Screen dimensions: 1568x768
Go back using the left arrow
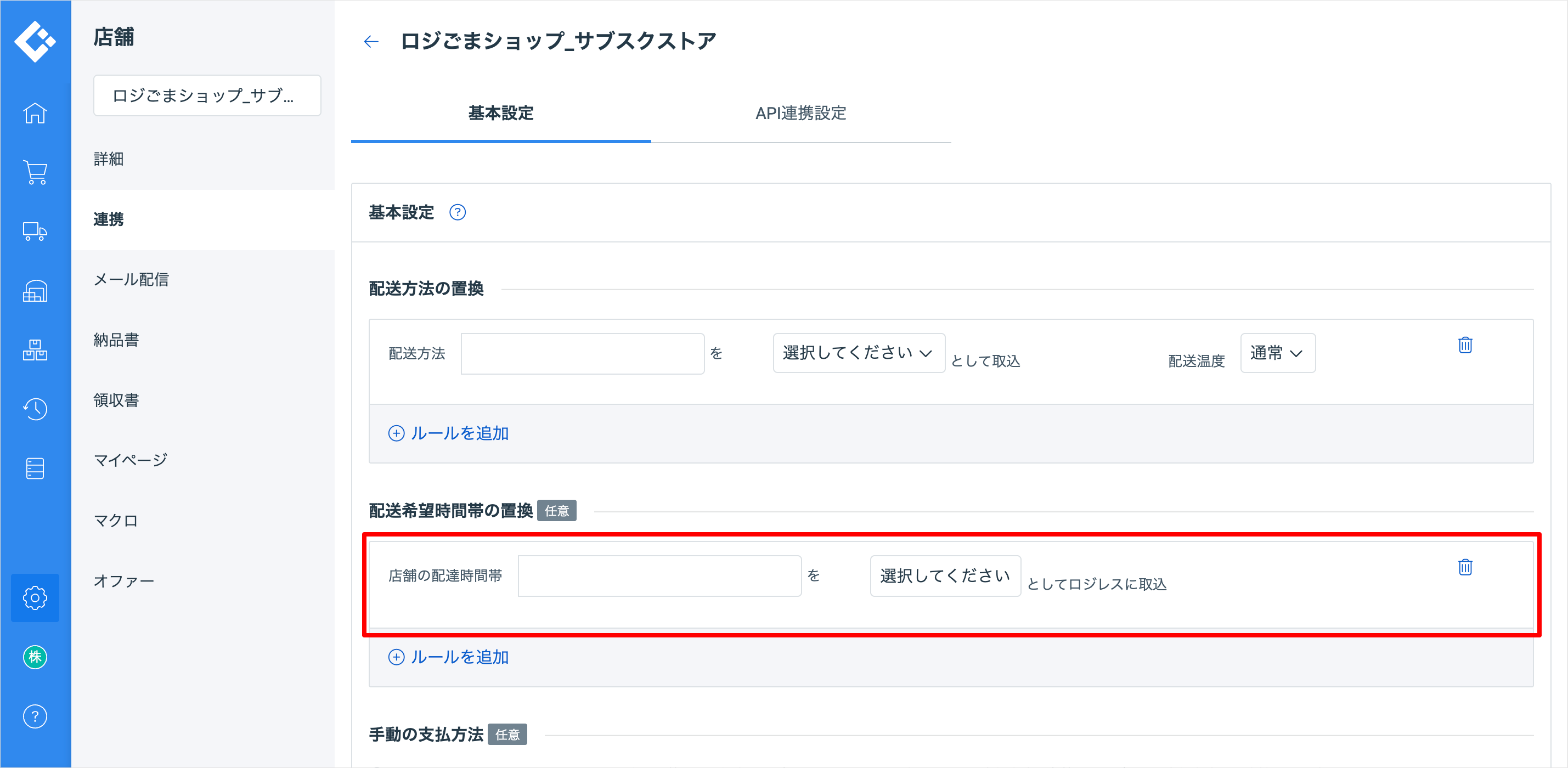[371, 41]
